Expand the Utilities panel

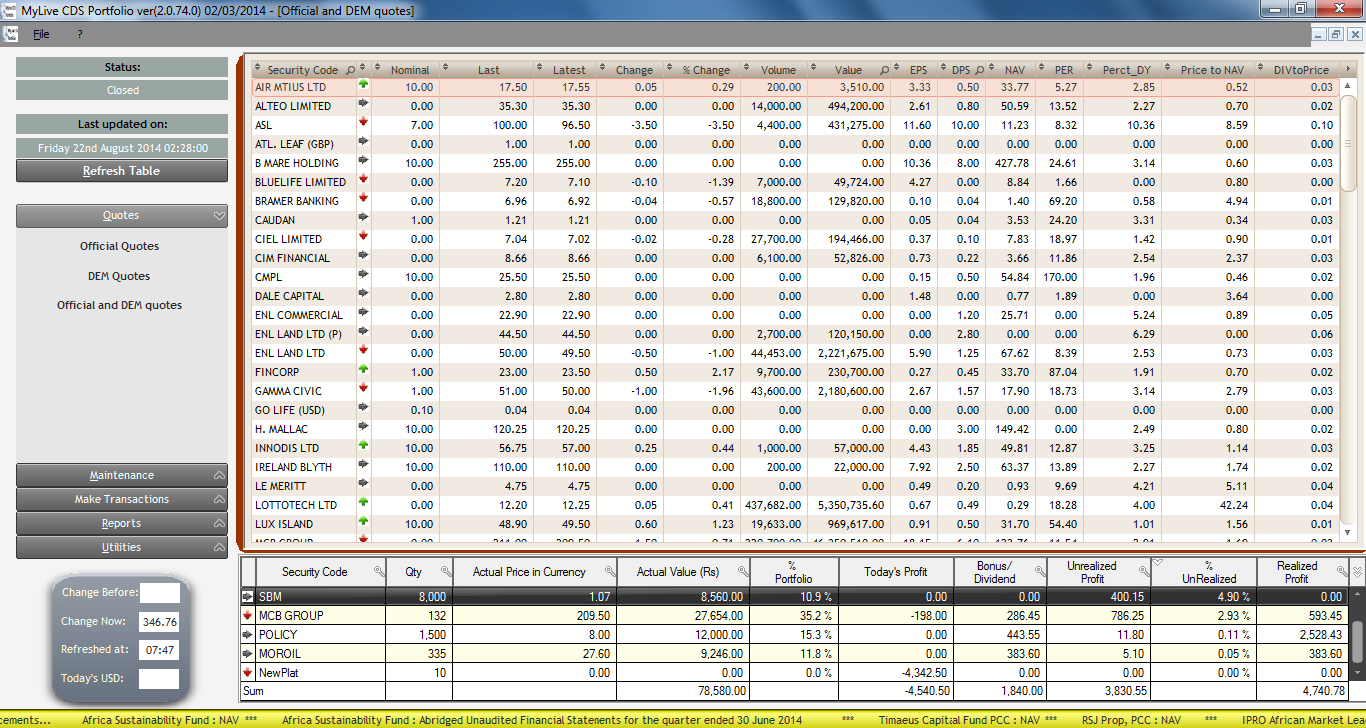point(219,547)
